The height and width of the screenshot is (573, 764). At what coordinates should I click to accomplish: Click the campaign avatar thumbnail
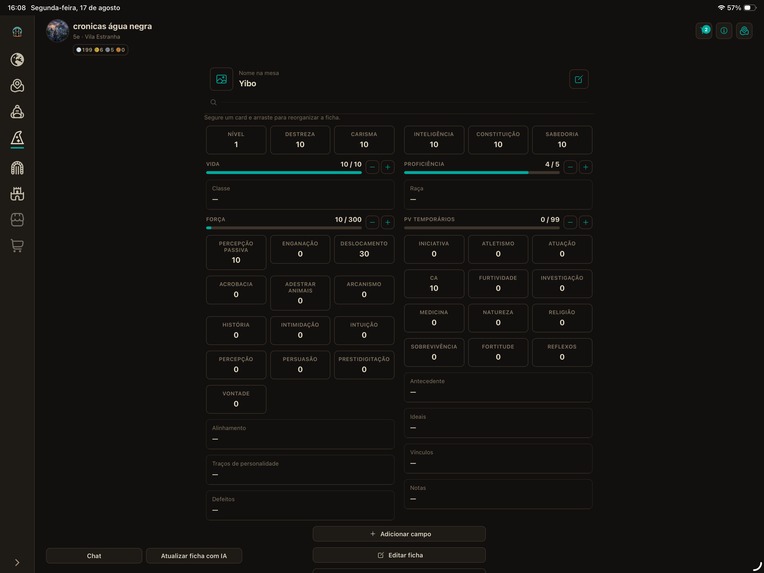click(x=57, y=31)
